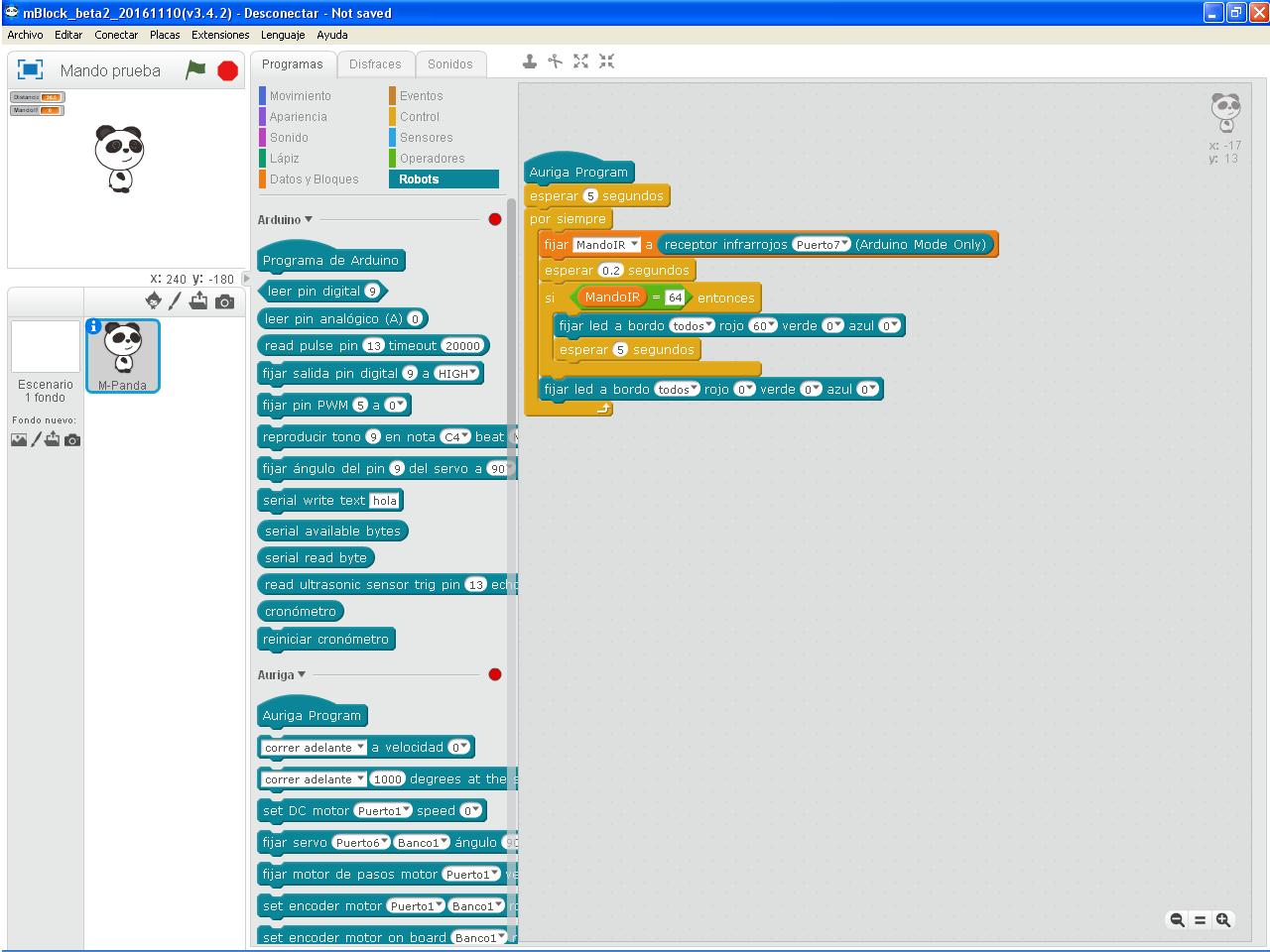
Task: Collapse the Auriga blocks section
Action: tap(282, 674)
